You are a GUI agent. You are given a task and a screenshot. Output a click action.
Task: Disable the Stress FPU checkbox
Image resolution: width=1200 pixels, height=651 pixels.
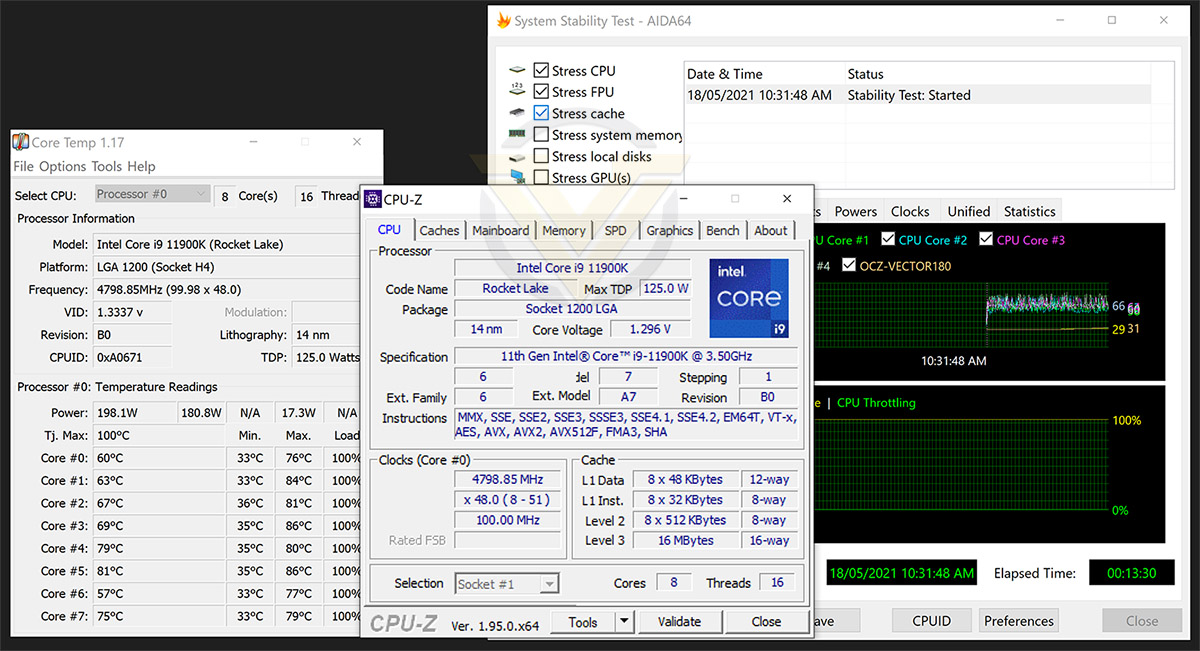click(x=541, y=92)
